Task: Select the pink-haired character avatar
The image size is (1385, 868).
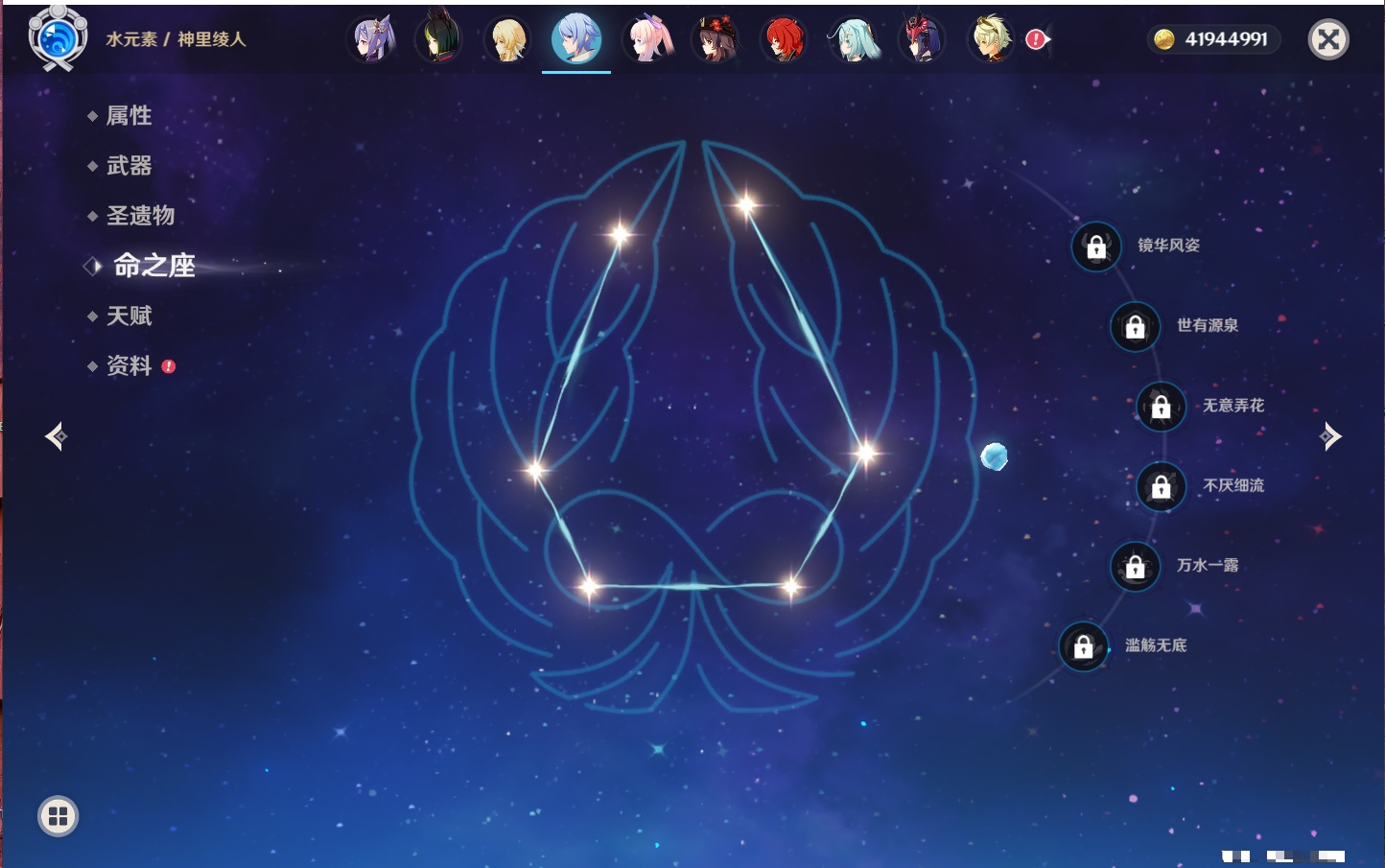Action: click(647, 39)
